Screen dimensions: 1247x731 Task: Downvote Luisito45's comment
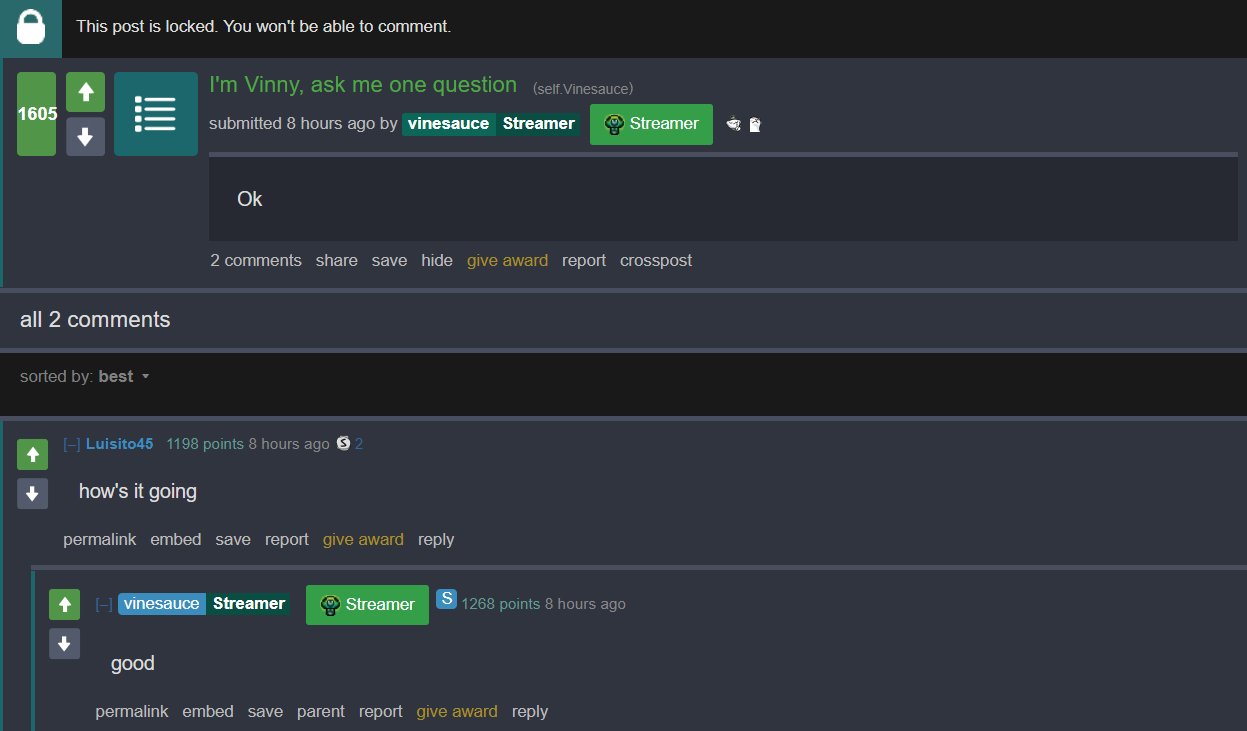32,493
